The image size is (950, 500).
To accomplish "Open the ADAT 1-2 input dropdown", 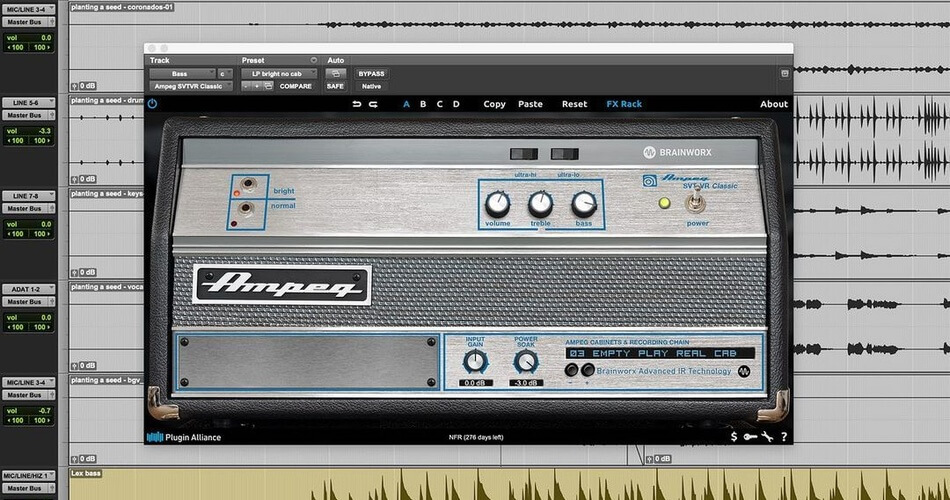I will coord(28,289).
